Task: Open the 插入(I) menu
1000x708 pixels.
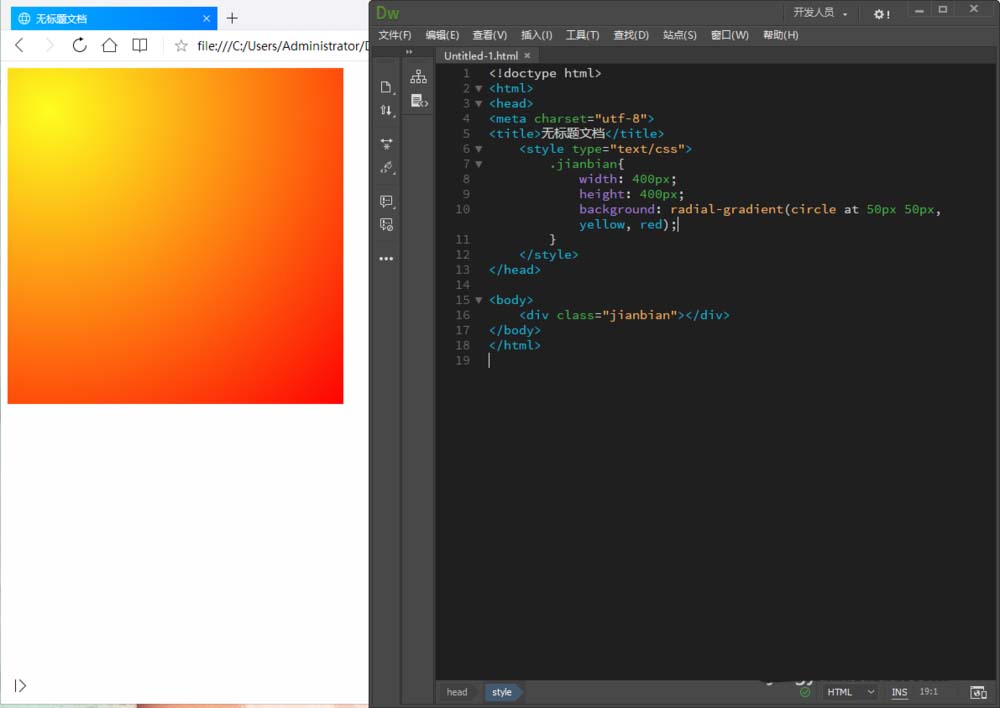Action: click(x=536, y=34)
